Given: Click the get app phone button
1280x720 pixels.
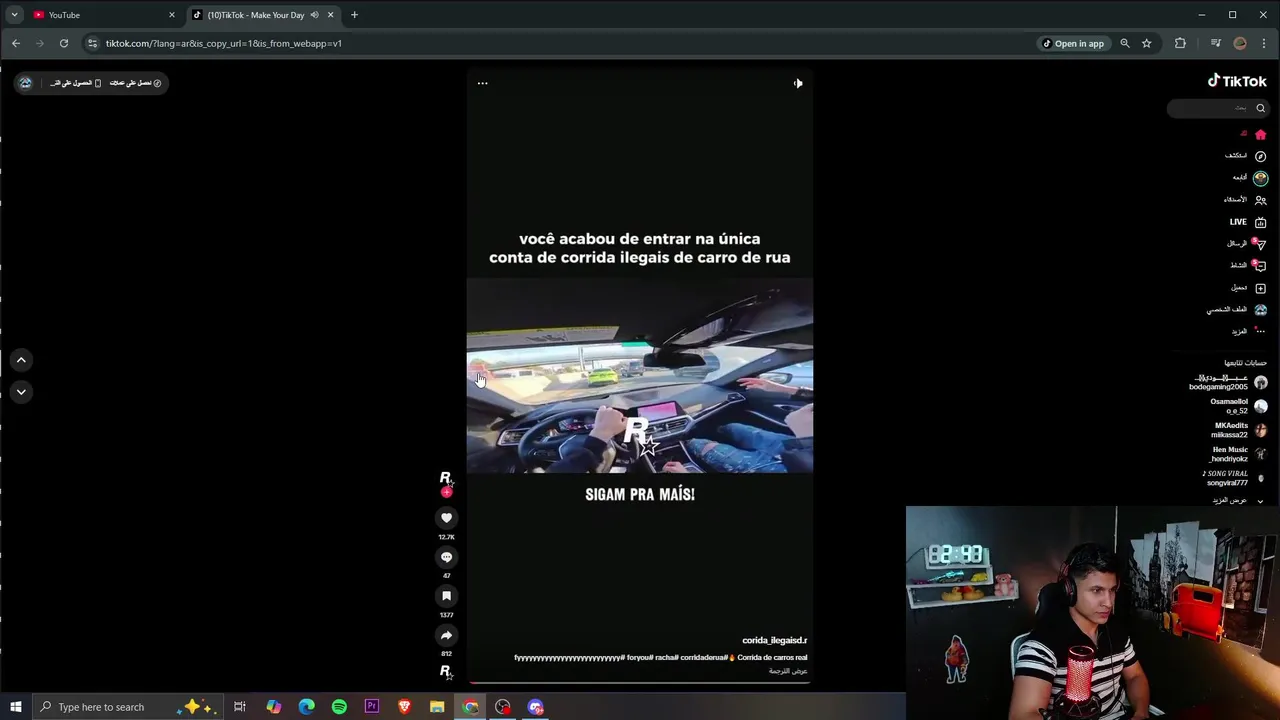Looking at the screenshot, I should click(76, 83).
